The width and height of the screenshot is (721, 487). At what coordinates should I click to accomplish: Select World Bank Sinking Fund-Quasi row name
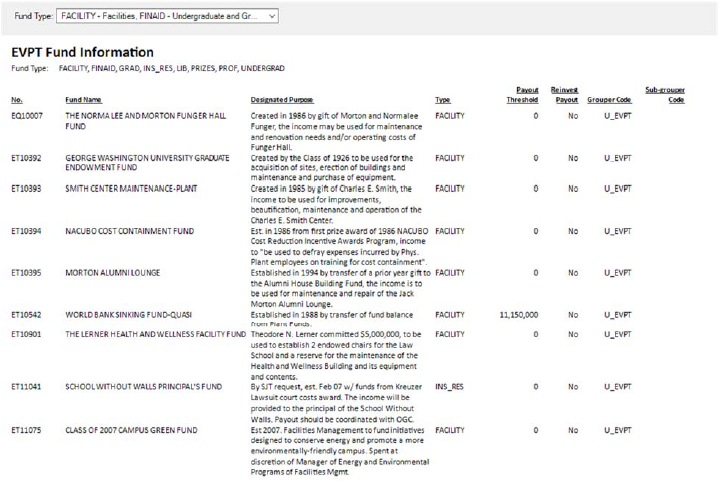[x=132, y=314]
